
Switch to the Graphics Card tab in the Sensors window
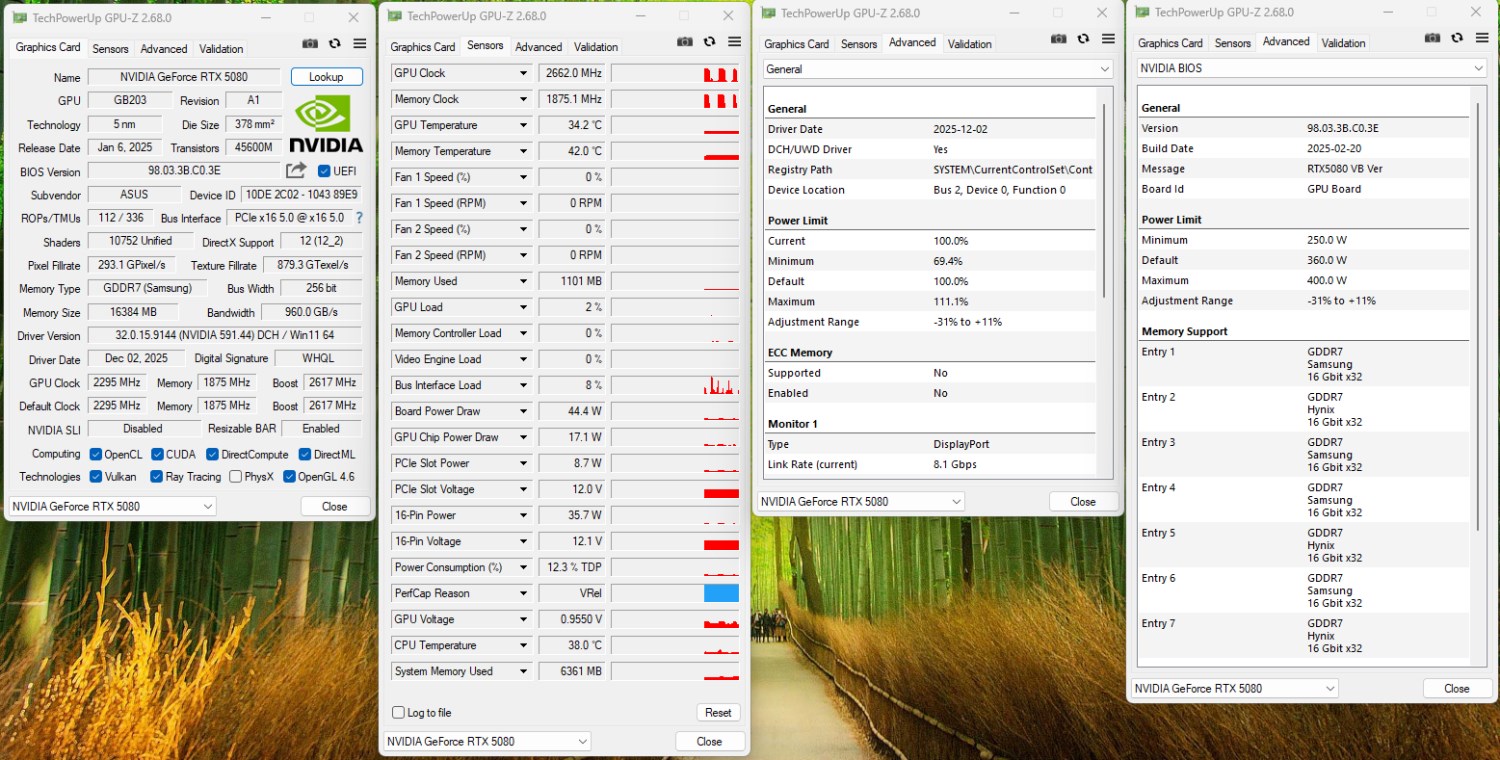[423, 47]
